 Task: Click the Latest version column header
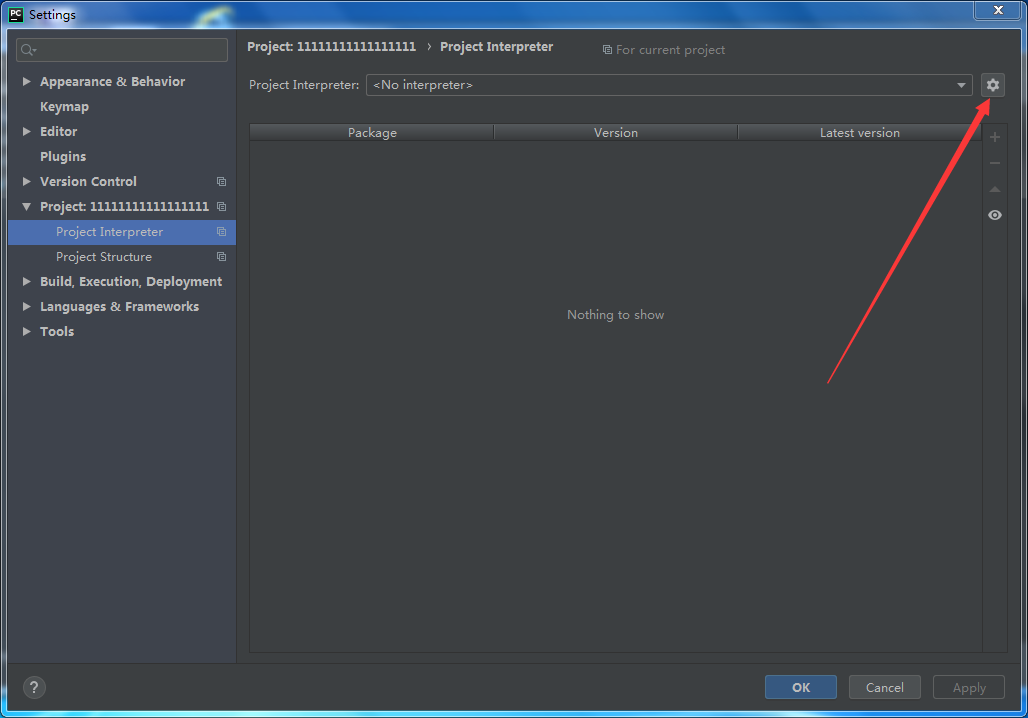pyautogui.click(x=860, y=132)
